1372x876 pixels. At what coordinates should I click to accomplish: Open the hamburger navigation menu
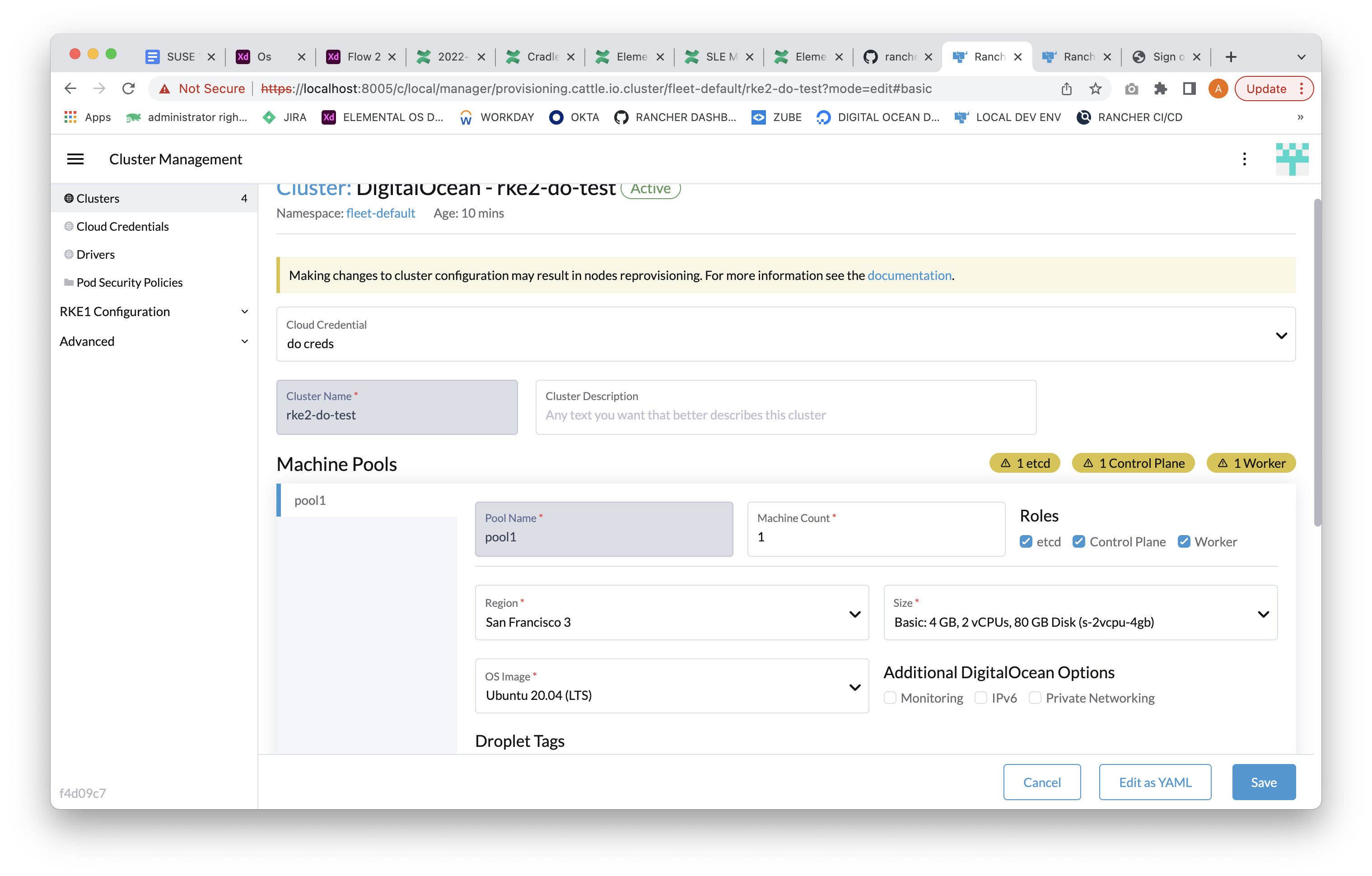pyautogui.click(x=75, y=159)
